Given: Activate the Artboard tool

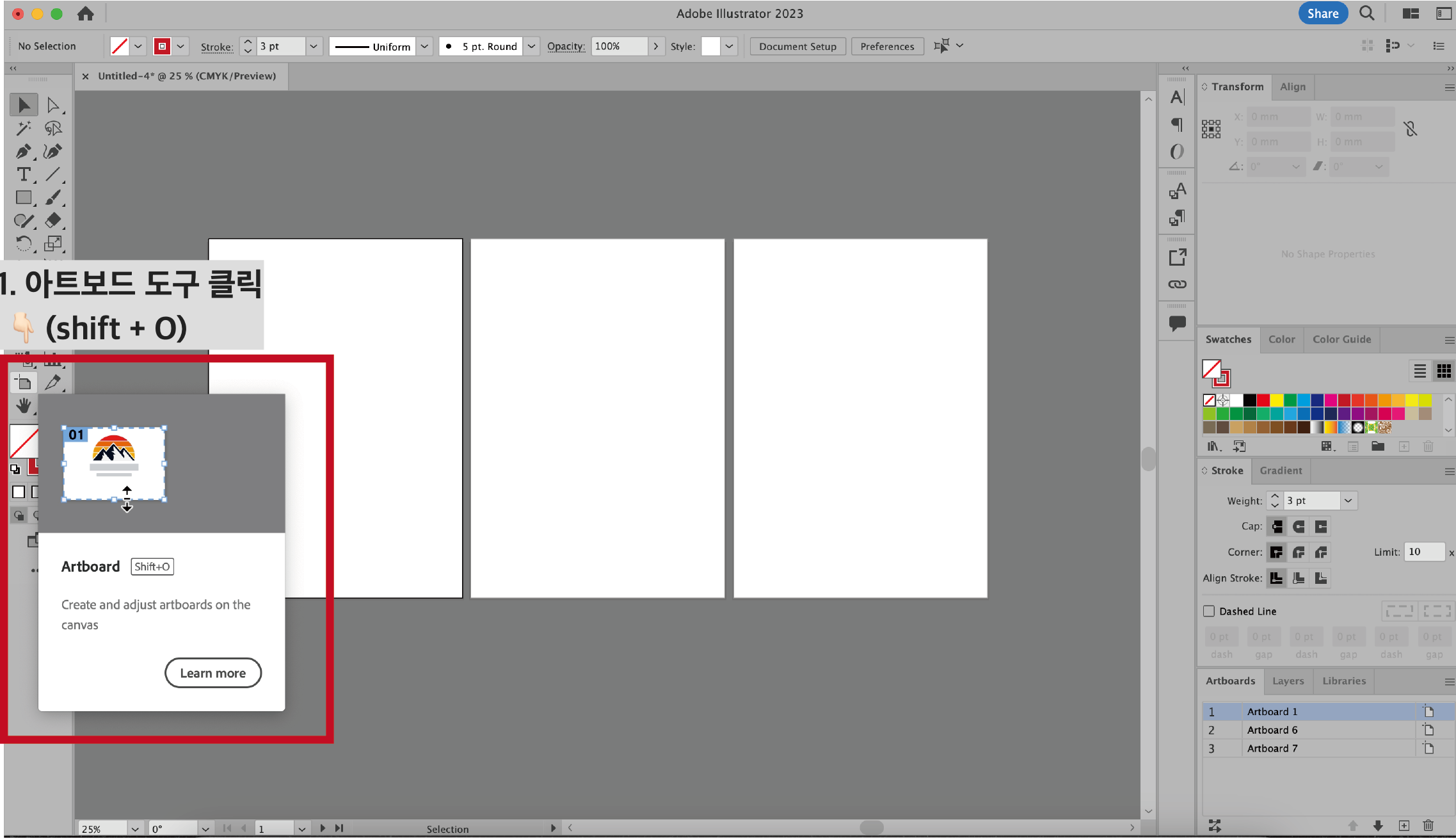Looking at the screenshot, I should click(x=24, y=383).
